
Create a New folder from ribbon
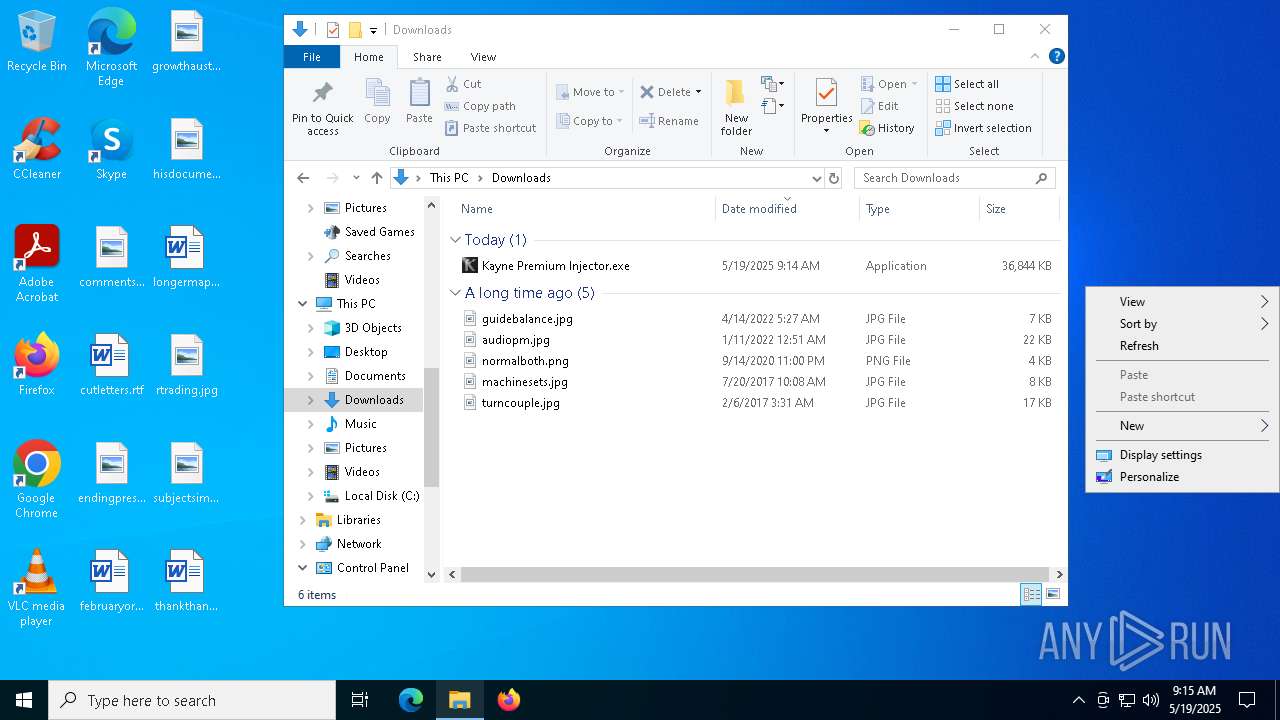coord(736,106)
